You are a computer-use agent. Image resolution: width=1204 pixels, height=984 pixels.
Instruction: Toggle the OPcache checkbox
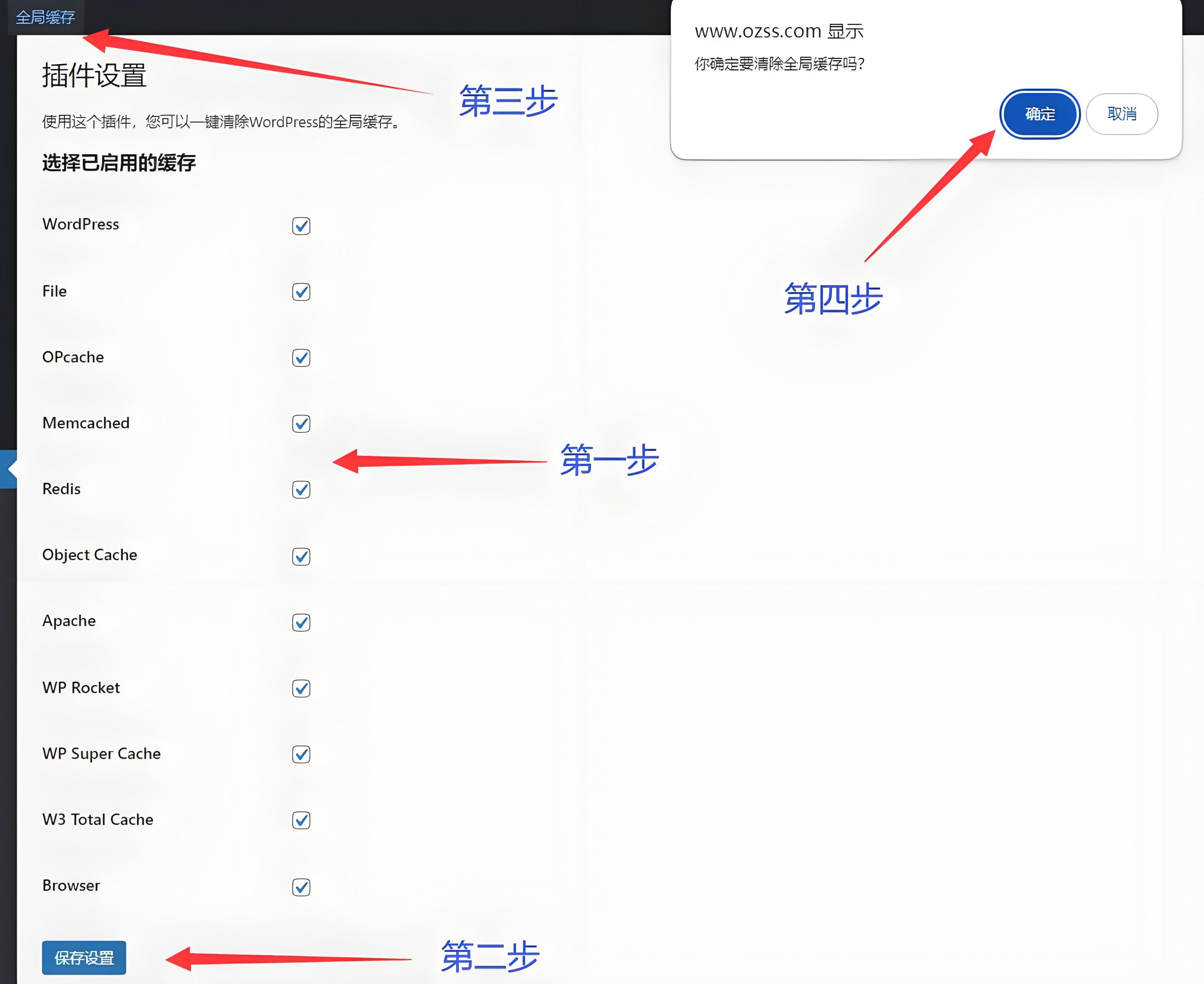(x=301, y=358)
